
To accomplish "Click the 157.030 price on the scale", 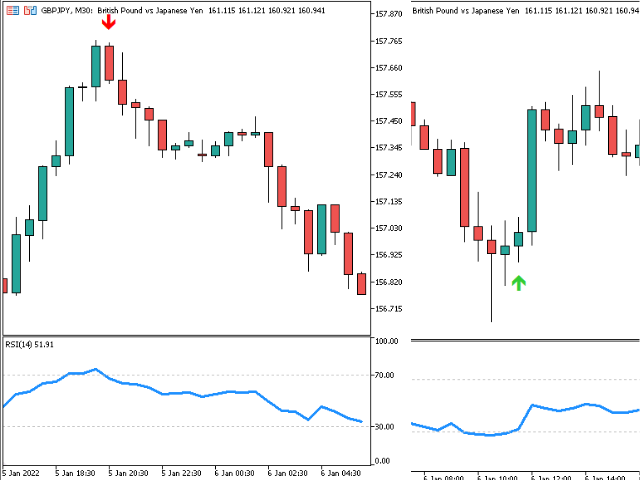I will click(x=388, y=229).
